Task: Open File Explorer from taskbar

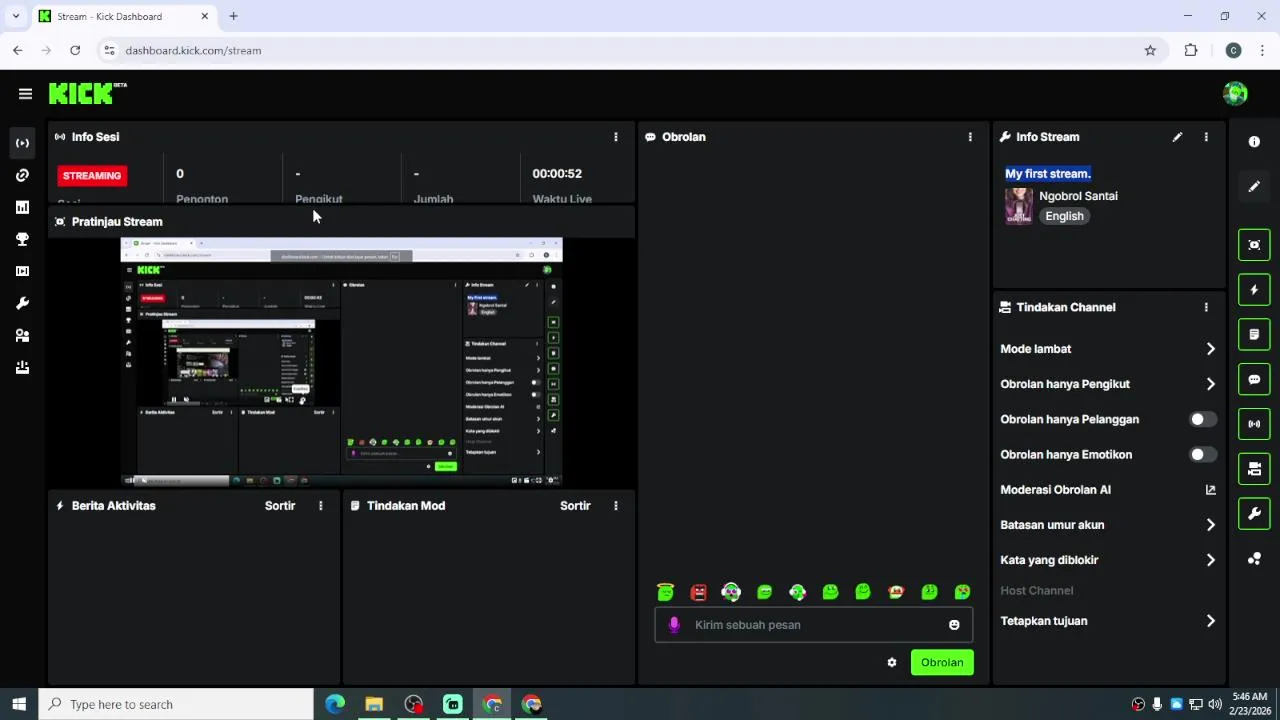Action: point(374,704)
